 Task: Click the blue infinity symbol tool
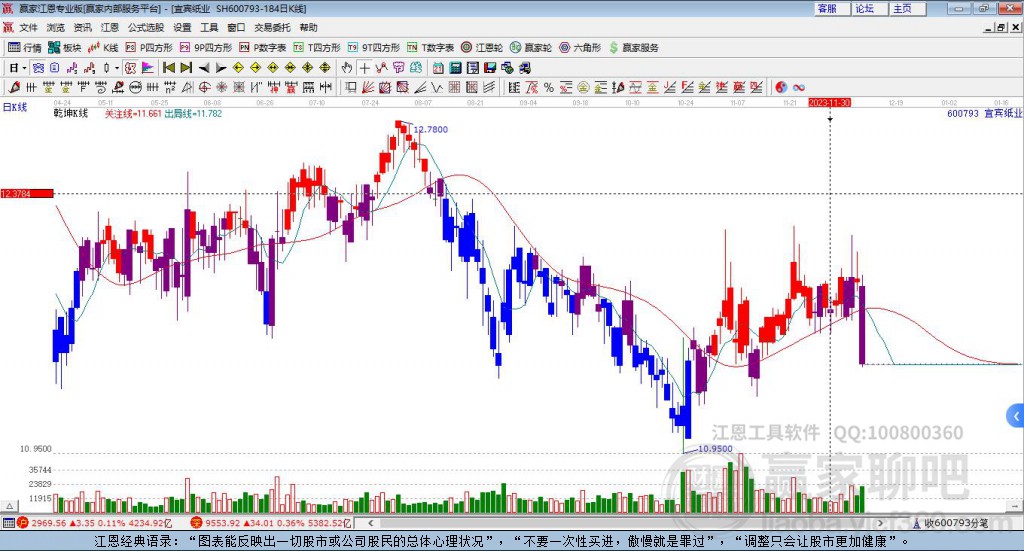(799, 87)
